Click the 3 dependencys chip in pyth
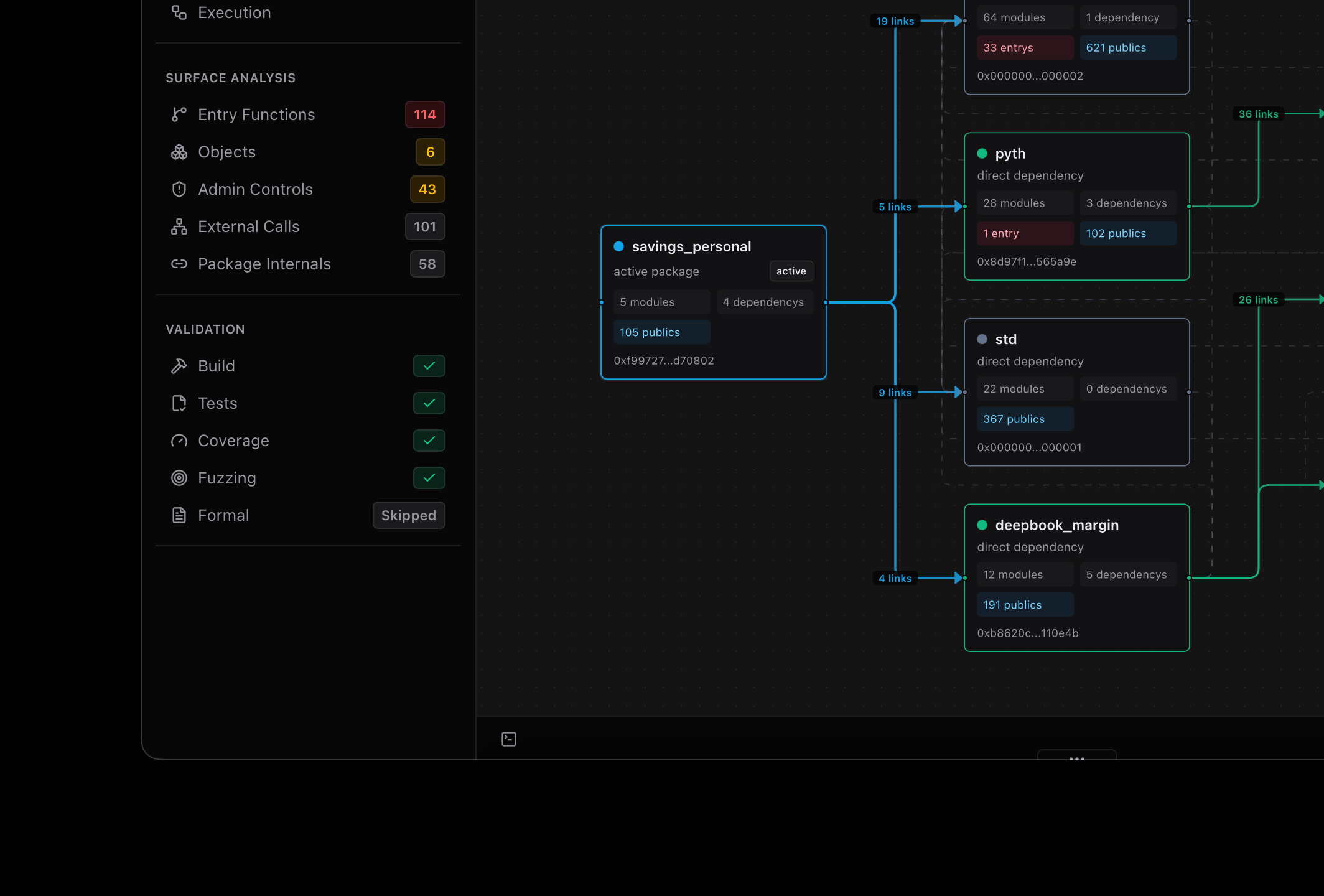 1128,203
